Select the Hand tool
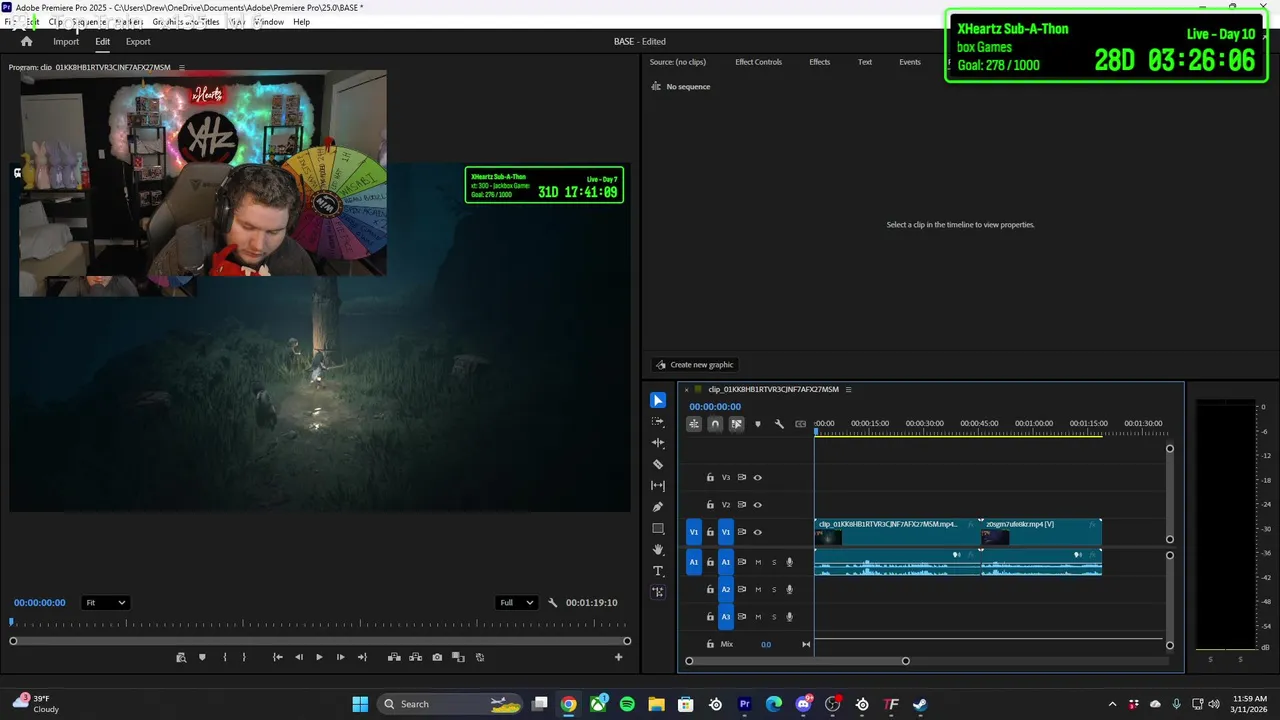 658,550
